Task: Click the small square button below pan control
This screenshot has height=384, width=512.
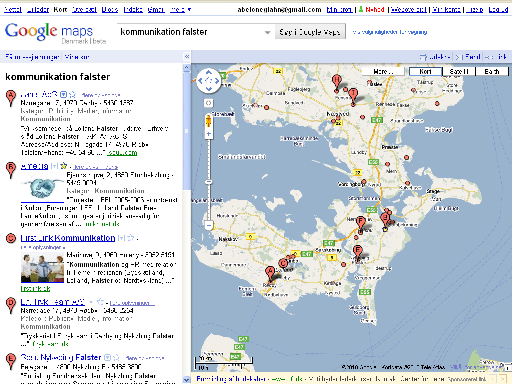Action: (x=209, y=103)
